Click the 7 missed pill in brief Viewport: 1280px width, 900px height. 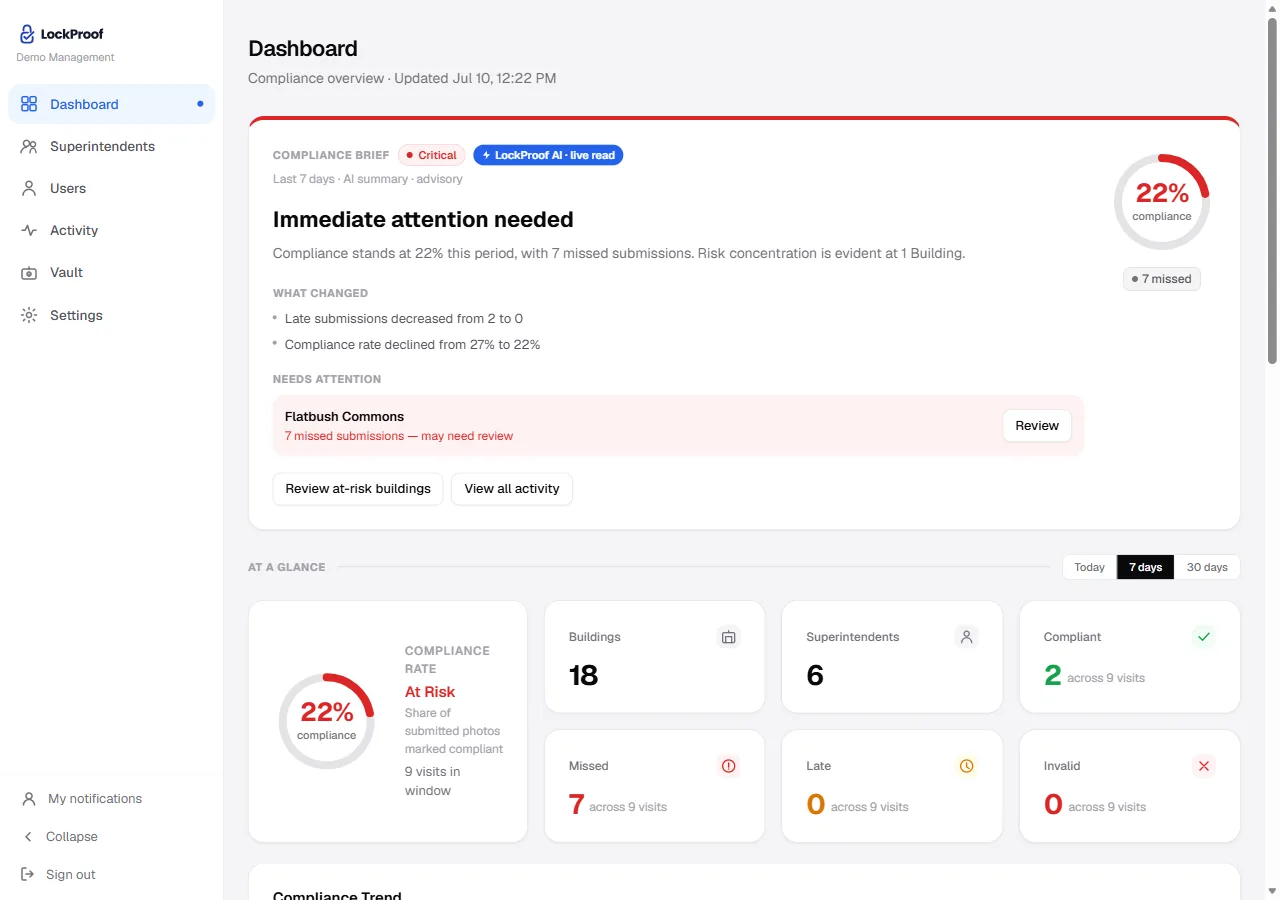click(1162, 279)
